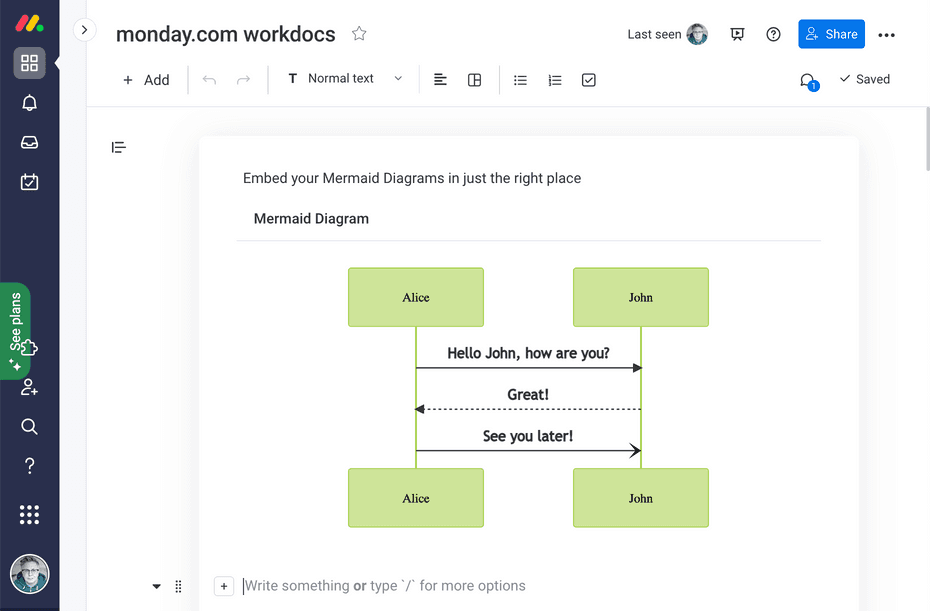The width and height of the screenshot is (930, 611).
Task: Expand the sidebar with the chevron arrow
Action: [84, 30]
